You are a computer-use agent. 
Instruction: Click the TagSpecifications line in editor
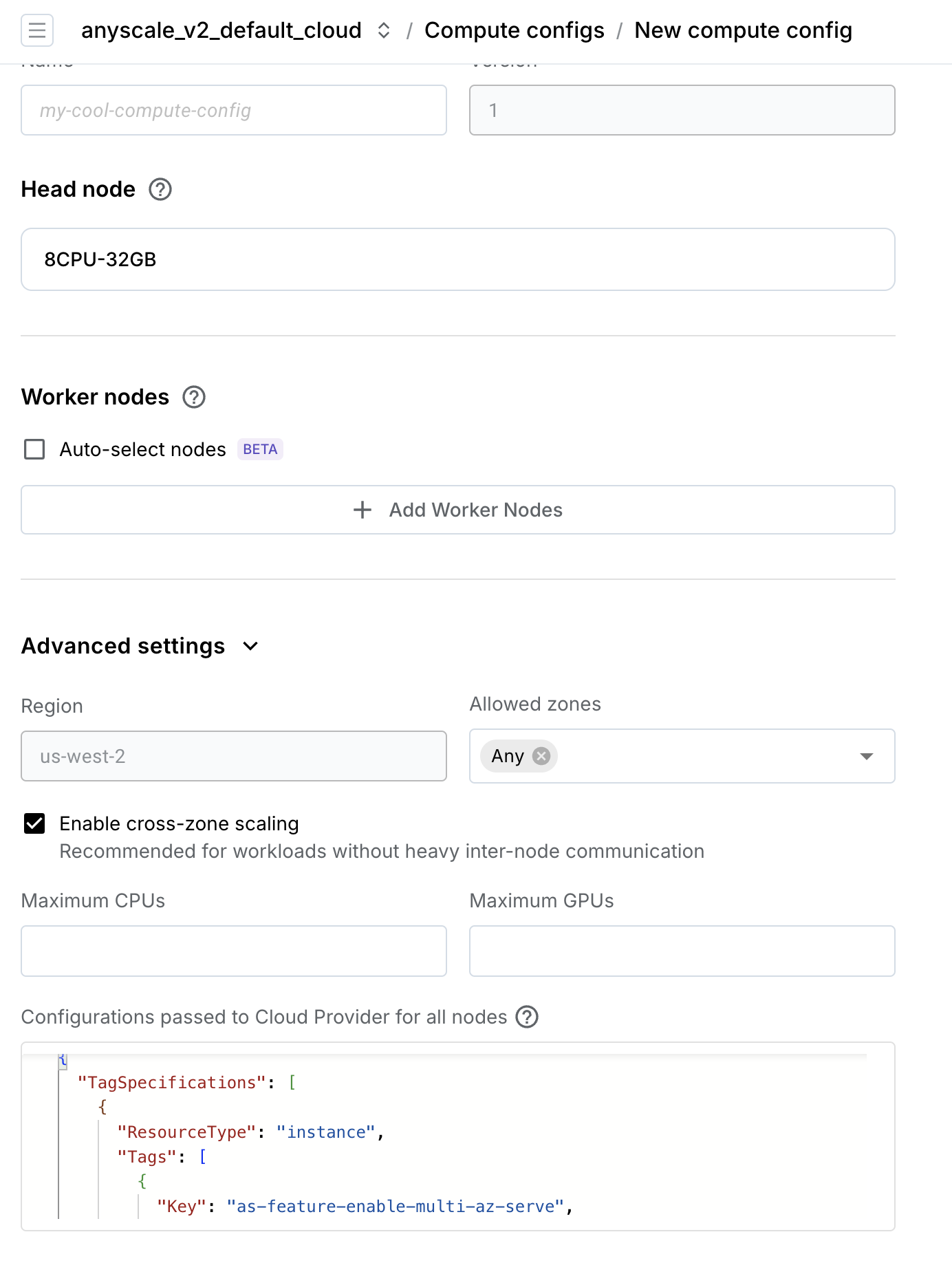187,1083
